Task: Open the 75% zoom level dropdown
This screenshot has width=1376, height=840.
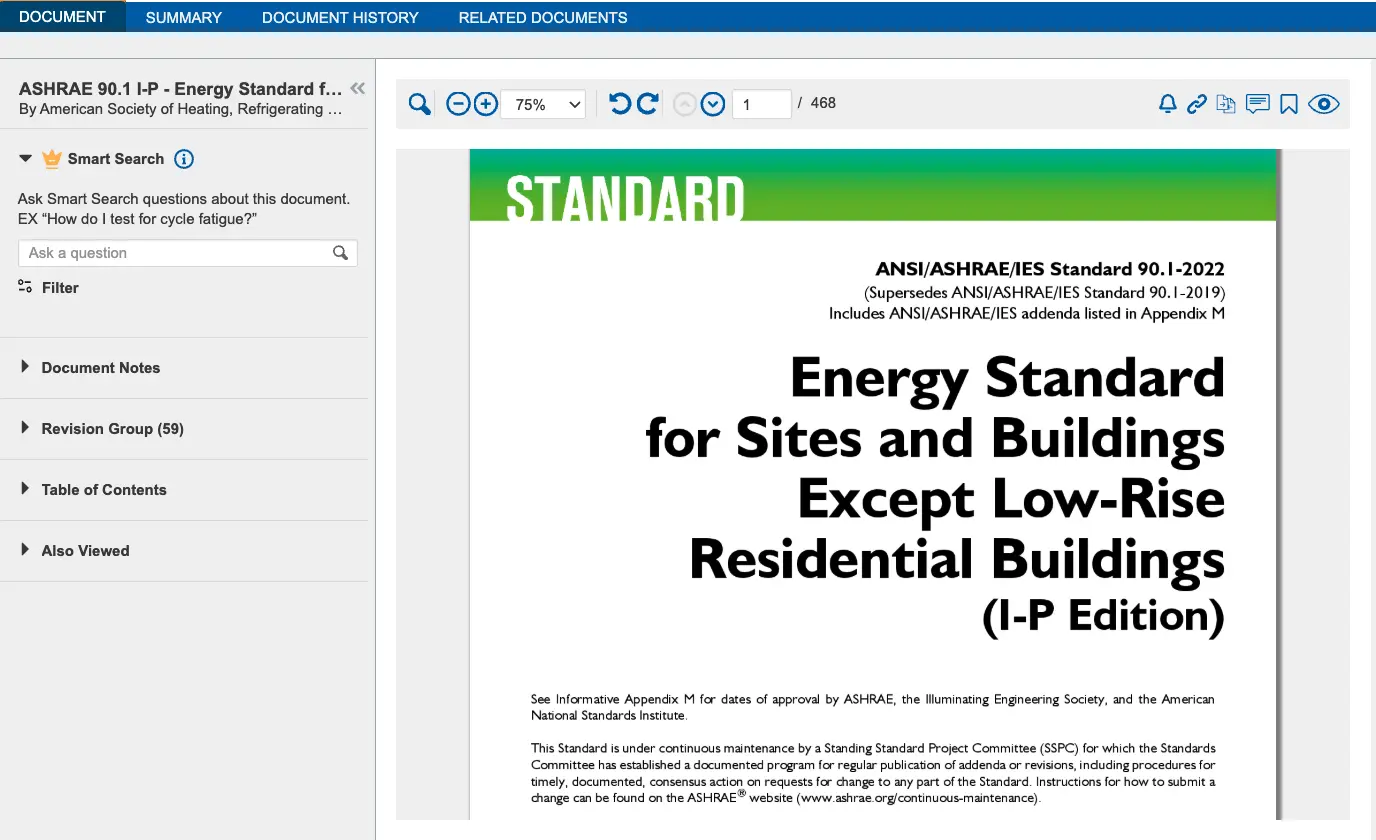Action: click(x=543, y=104)
